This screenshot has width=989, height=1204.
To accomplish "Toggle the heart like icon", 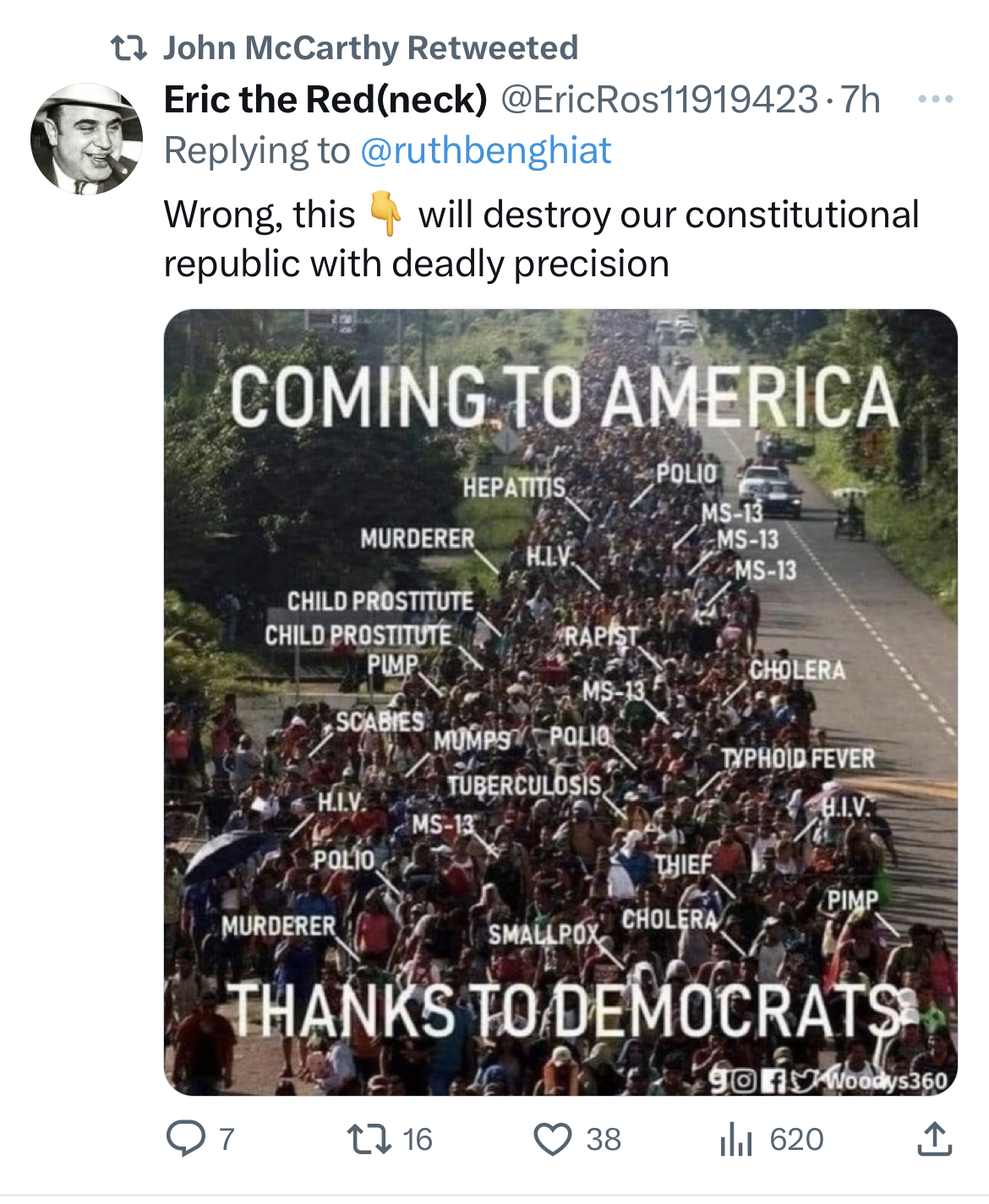I will (553, 1138).
